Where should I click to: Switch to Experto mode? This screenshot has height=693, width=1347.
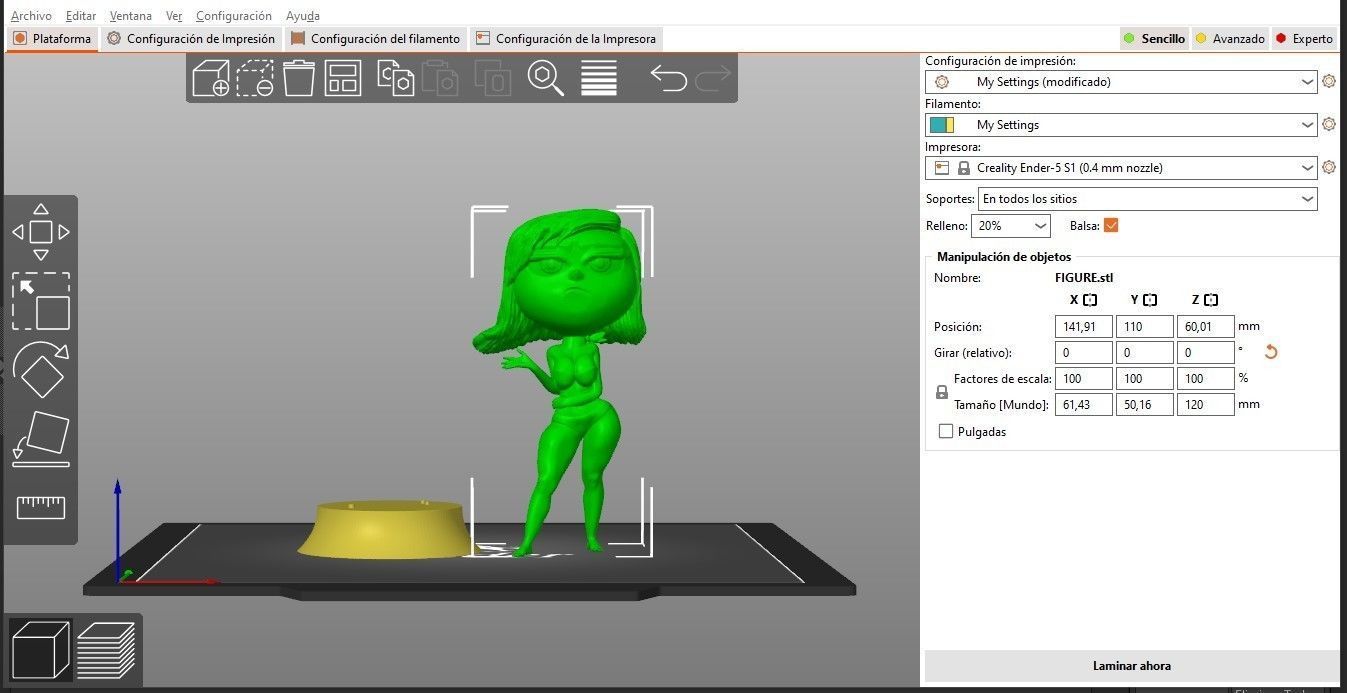[x=1304, y=39]
